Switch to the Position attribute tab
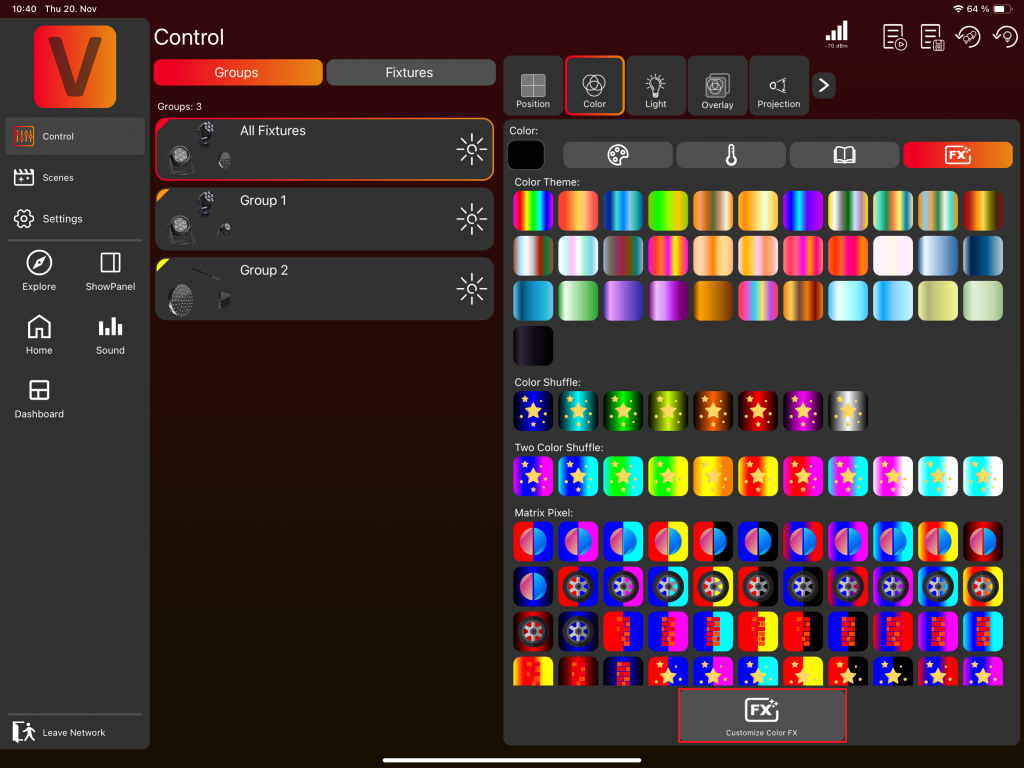 533,86
